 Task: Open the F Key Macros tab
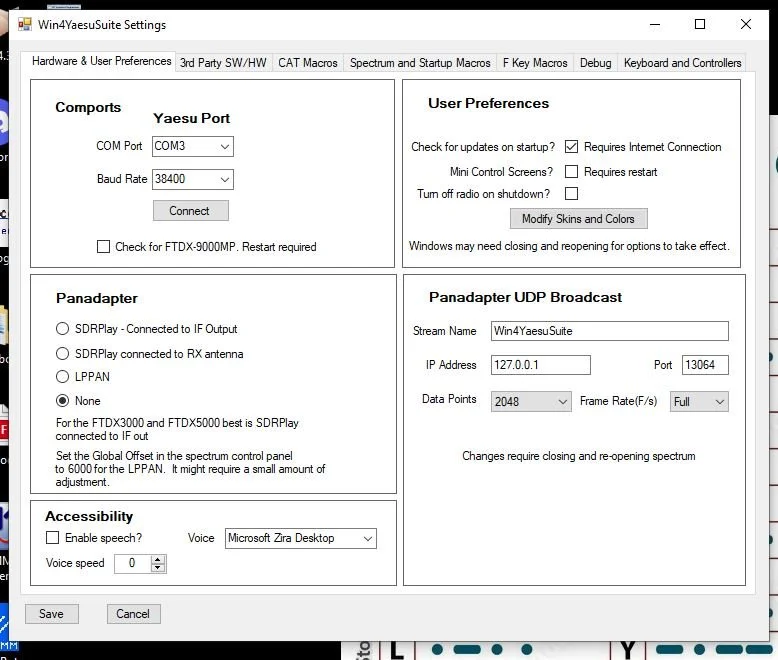tap(535, 63)
